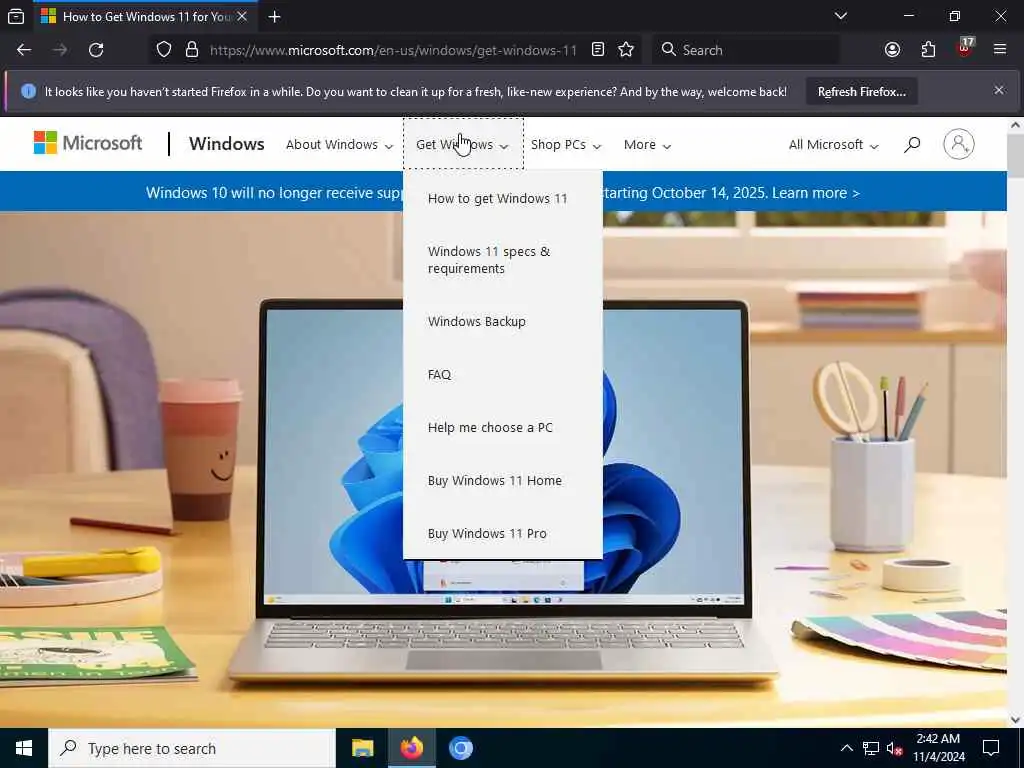
Task: Click the Refresh Firefox button
Action: [x=861, y=91]
